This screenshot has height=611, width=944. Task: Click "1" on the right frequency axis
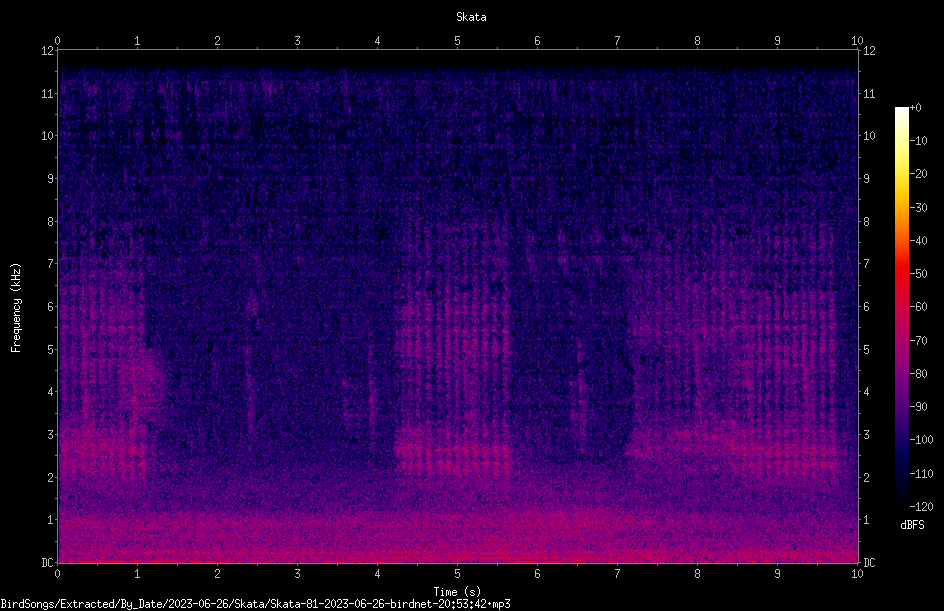(x=866, y=520)
